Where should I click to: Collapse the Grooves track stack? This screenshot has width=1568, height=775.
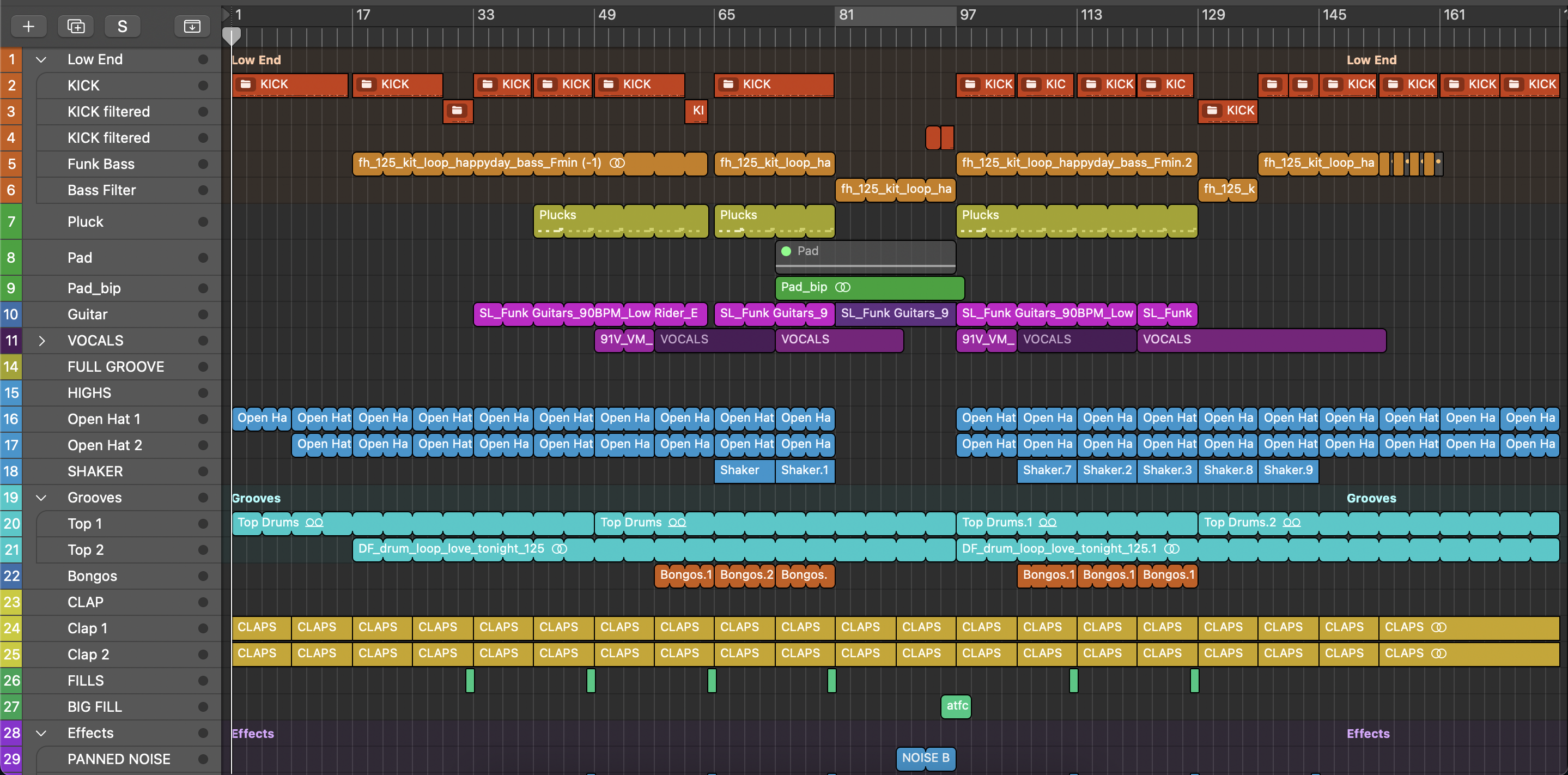pos(41,498)
